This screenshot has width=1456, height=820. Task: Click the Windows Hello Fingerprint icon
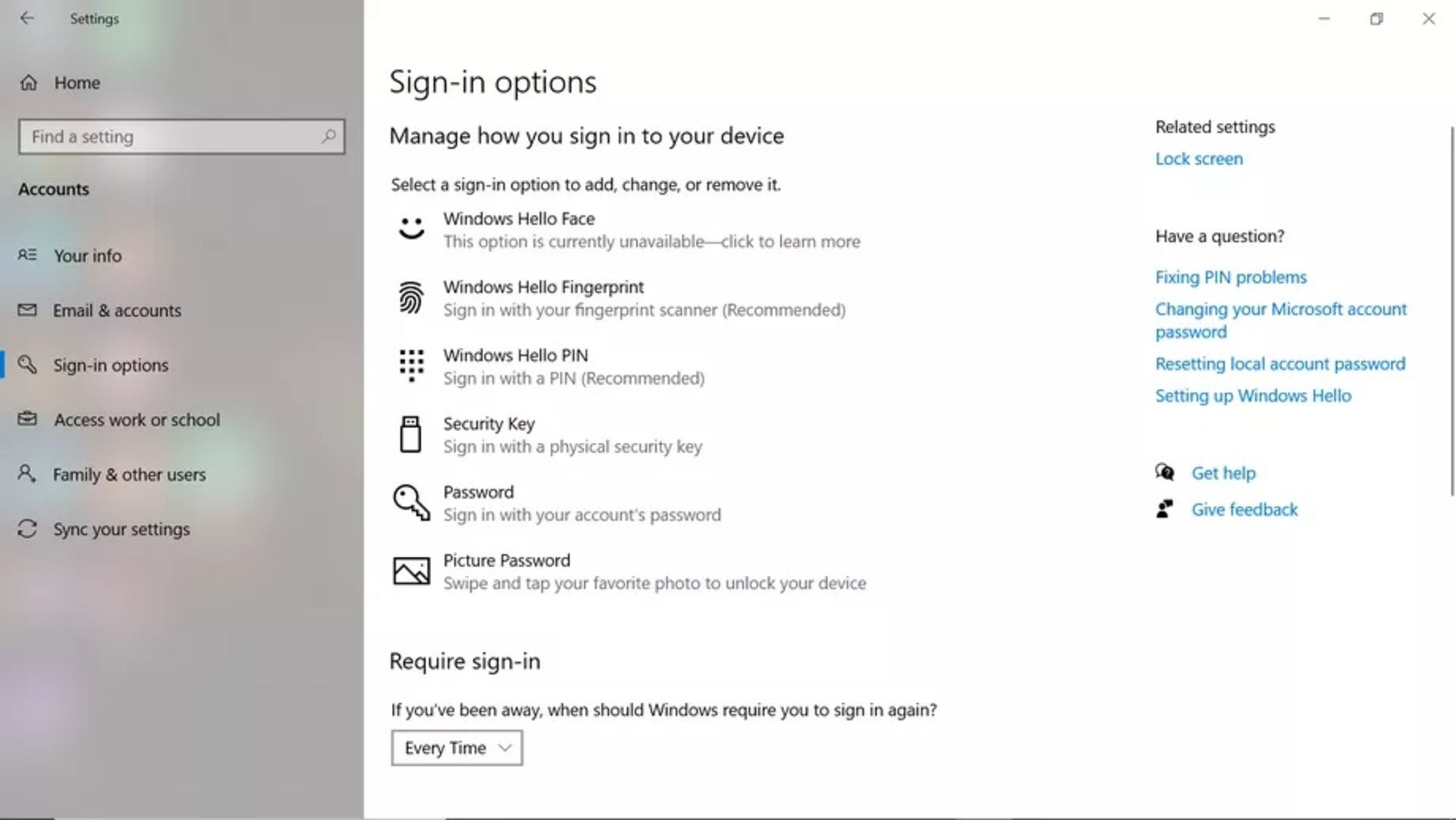point(411,297)
